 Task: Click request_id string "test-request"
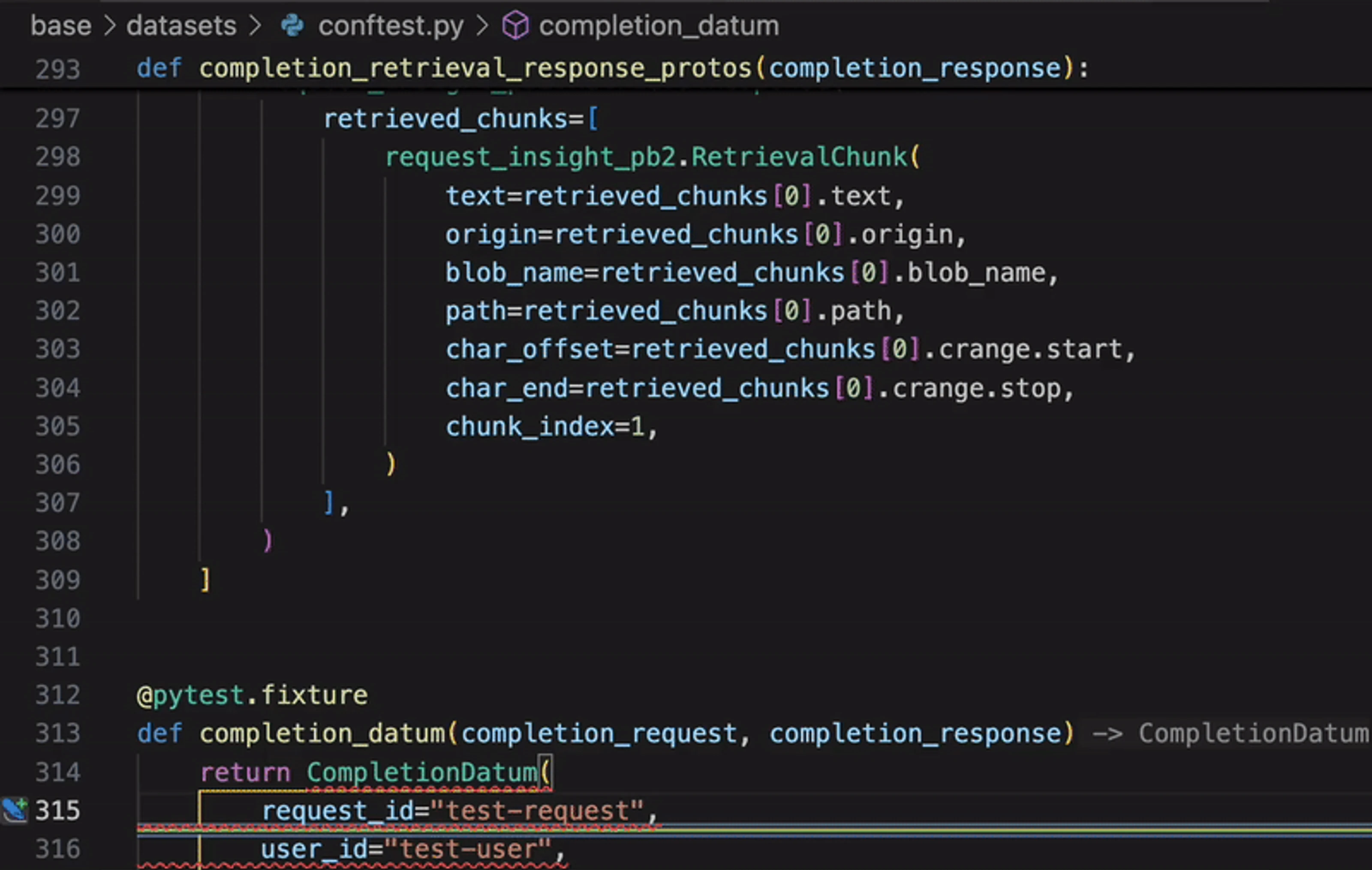537,811
